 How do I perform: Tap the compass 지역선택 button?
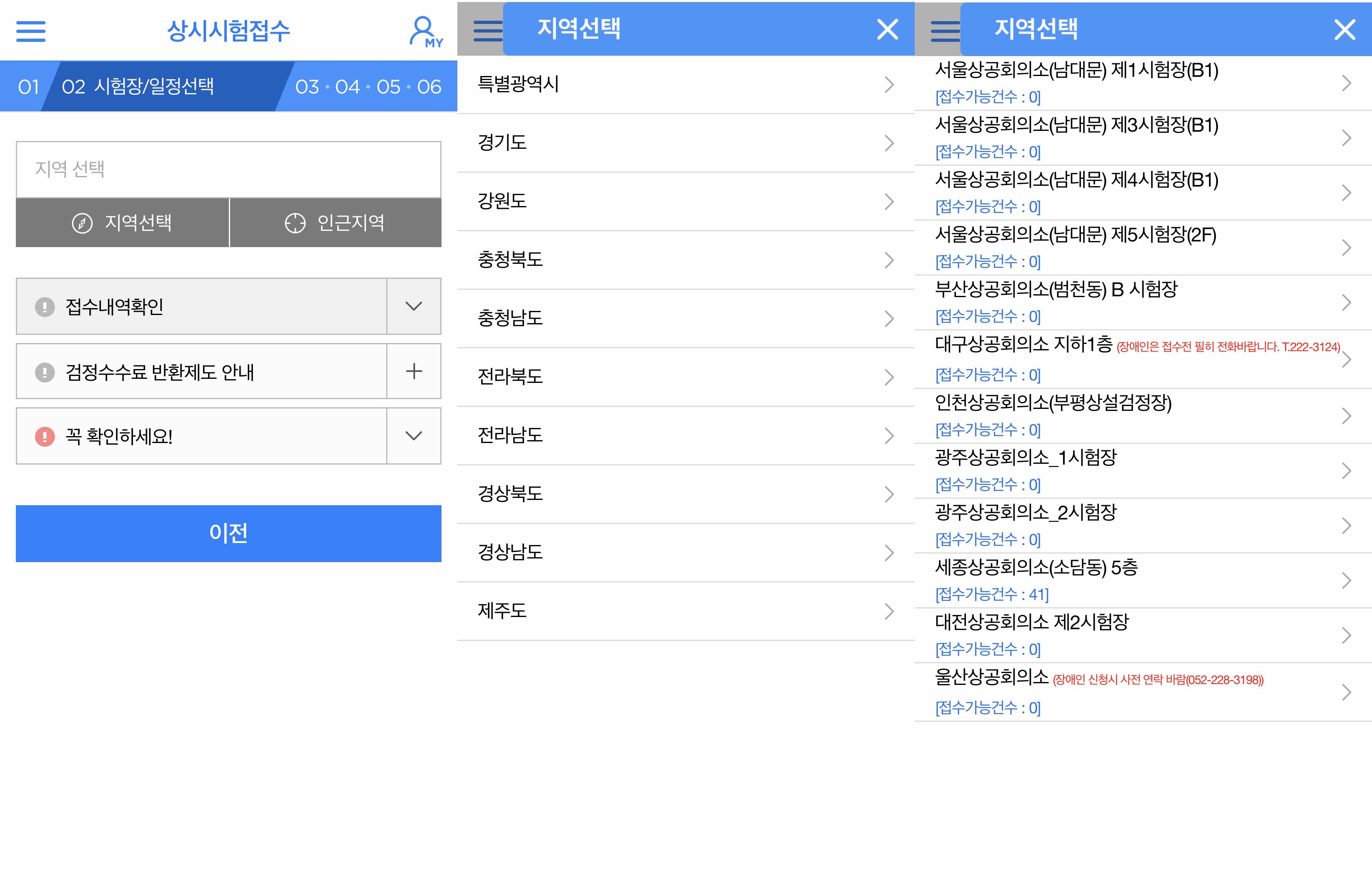click(x=122, y=223)
